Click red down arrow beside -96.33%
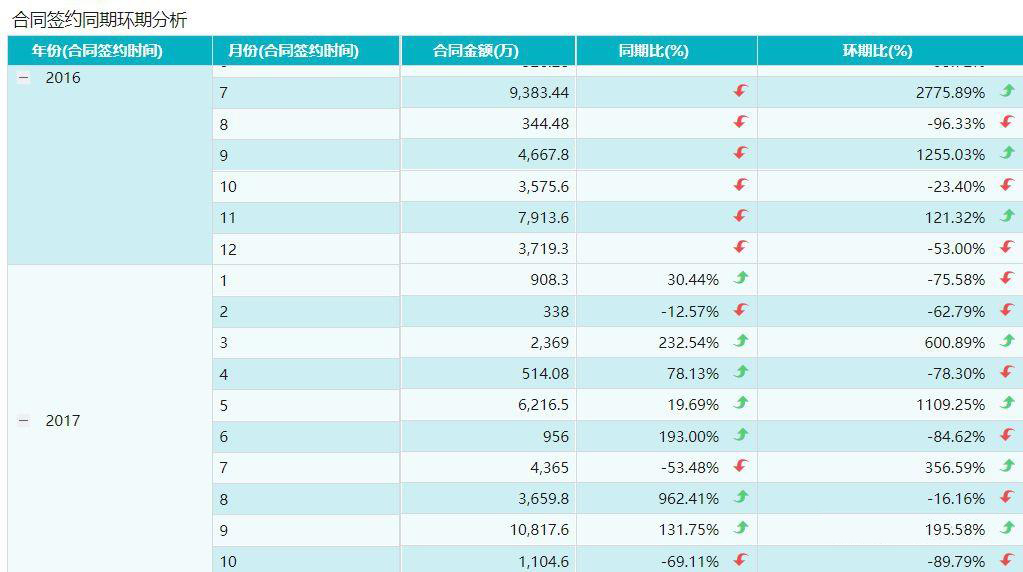Viewport: 1023px width, 572px height. coord(1007,123)
